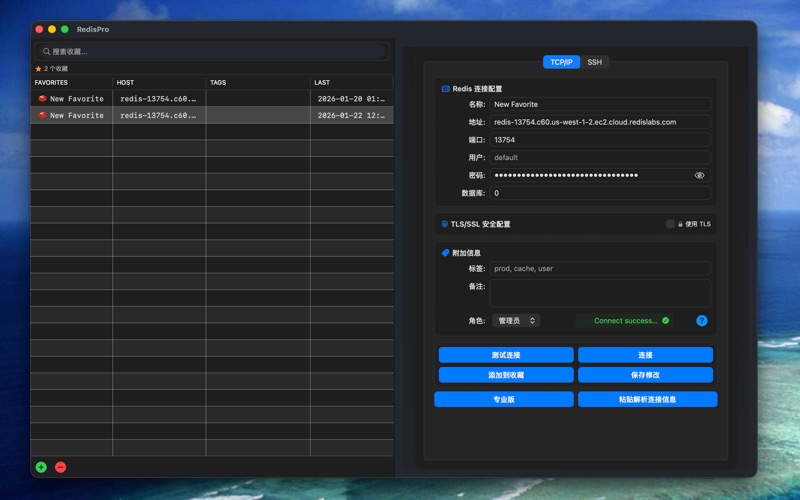This screenshot has width=800, height=500.
Task: Click the red remove favorite minus icon
Action: (60, 467)
